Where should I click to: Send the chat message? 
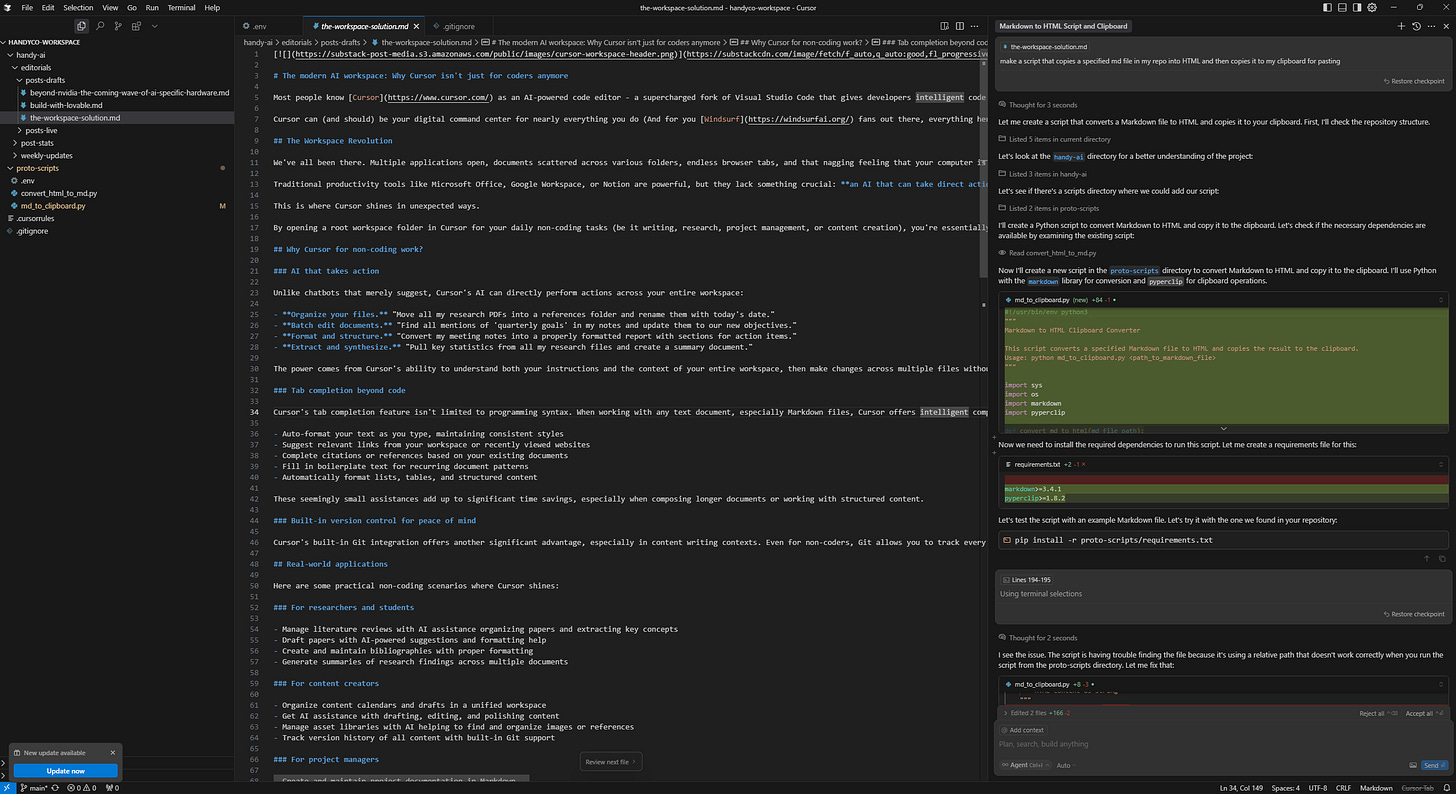(1433, 765)
